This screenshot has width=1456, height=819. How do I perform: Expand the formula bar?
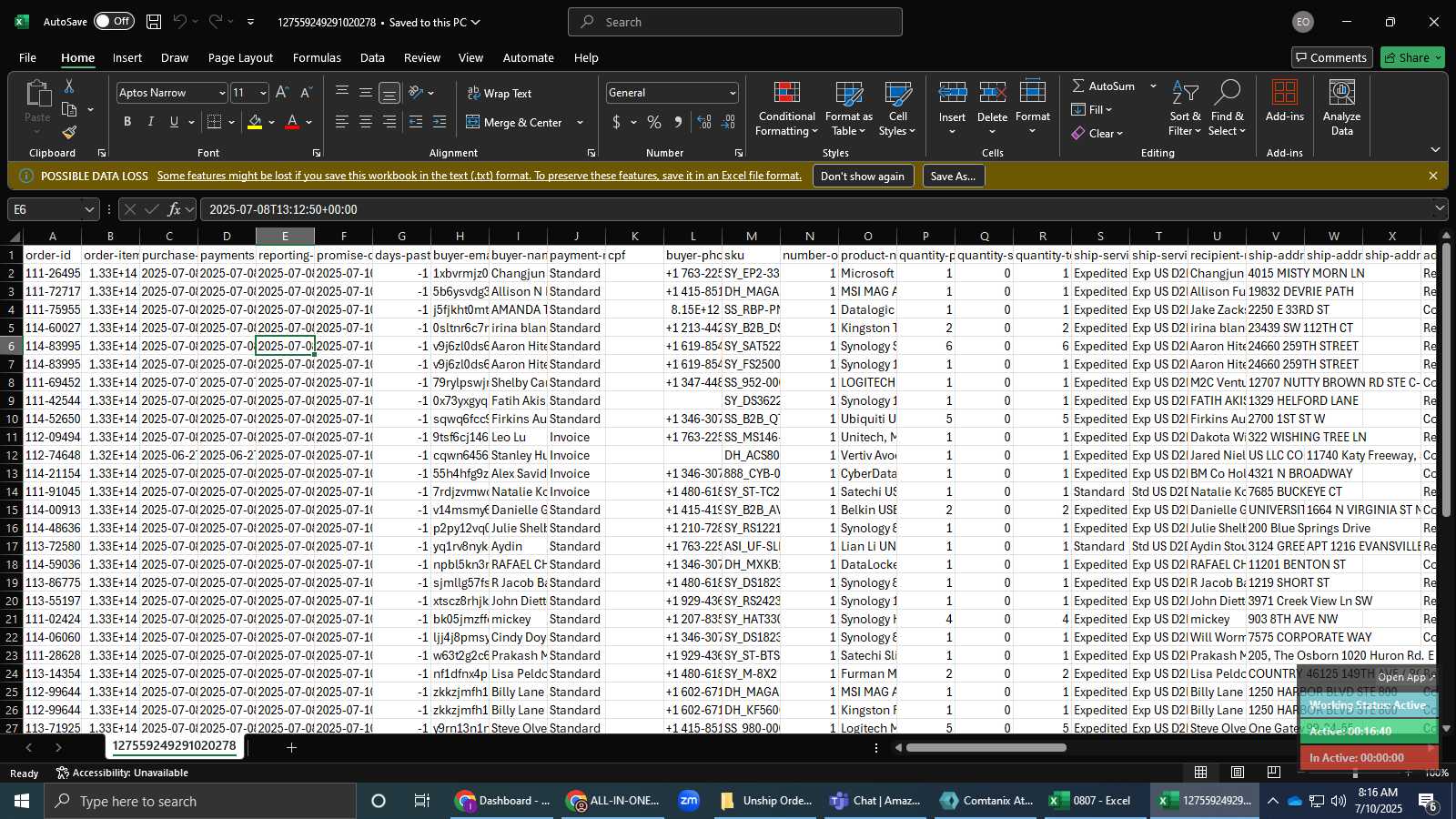point(1440,209)
